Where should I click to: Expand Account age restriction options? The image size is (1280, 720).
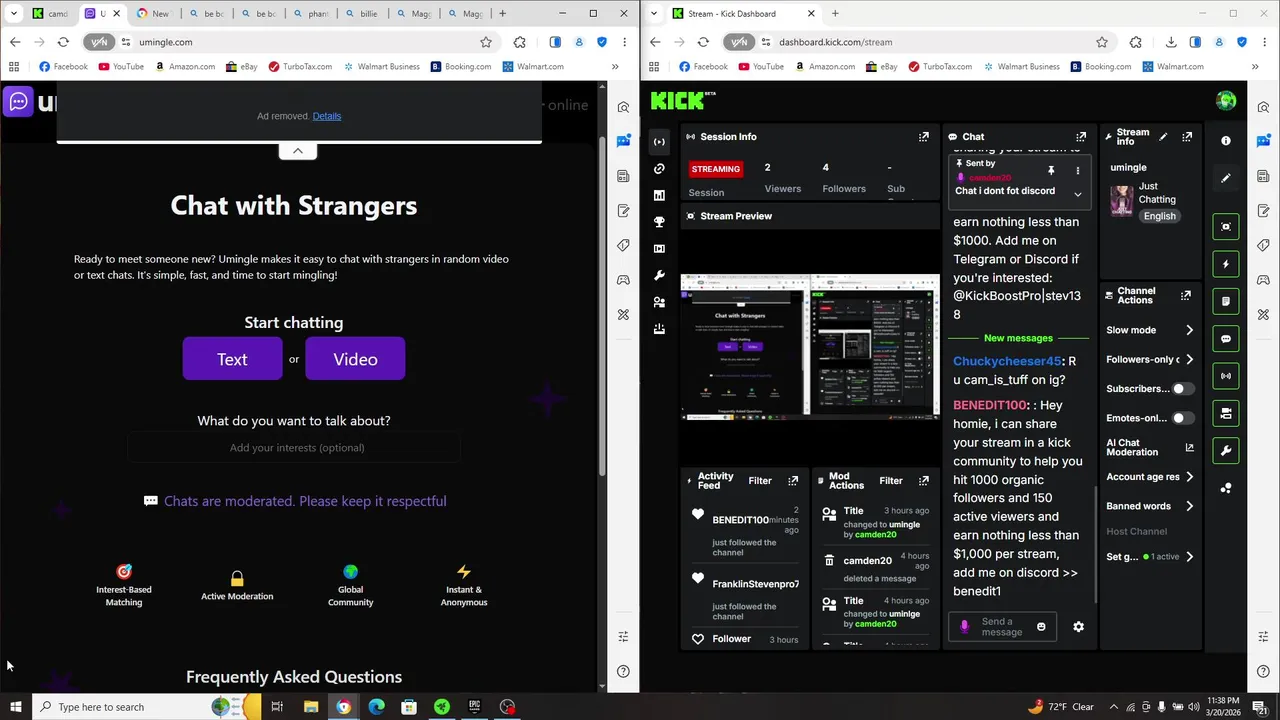pyautogui.click(x=1189, y=477)
